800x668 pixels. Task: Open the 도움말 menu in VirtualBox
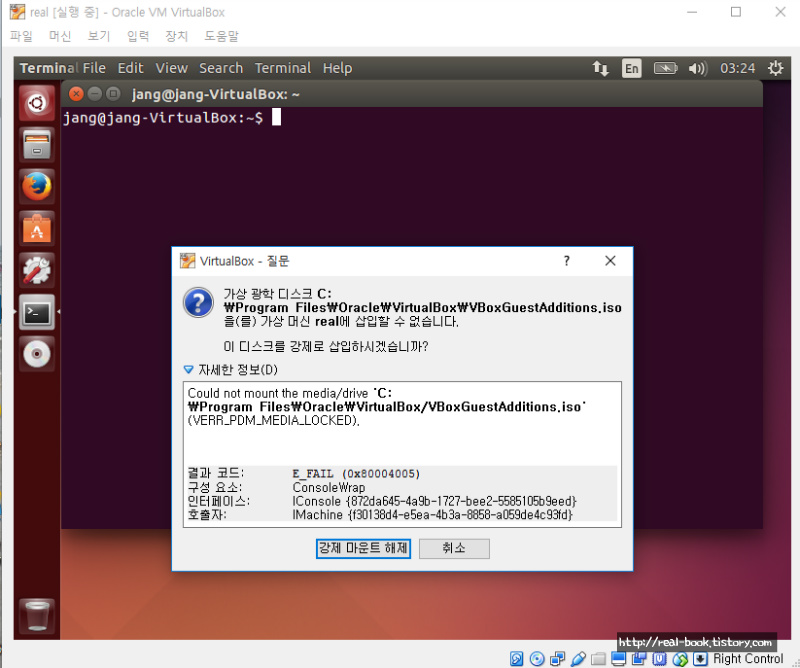click(221, 36)
